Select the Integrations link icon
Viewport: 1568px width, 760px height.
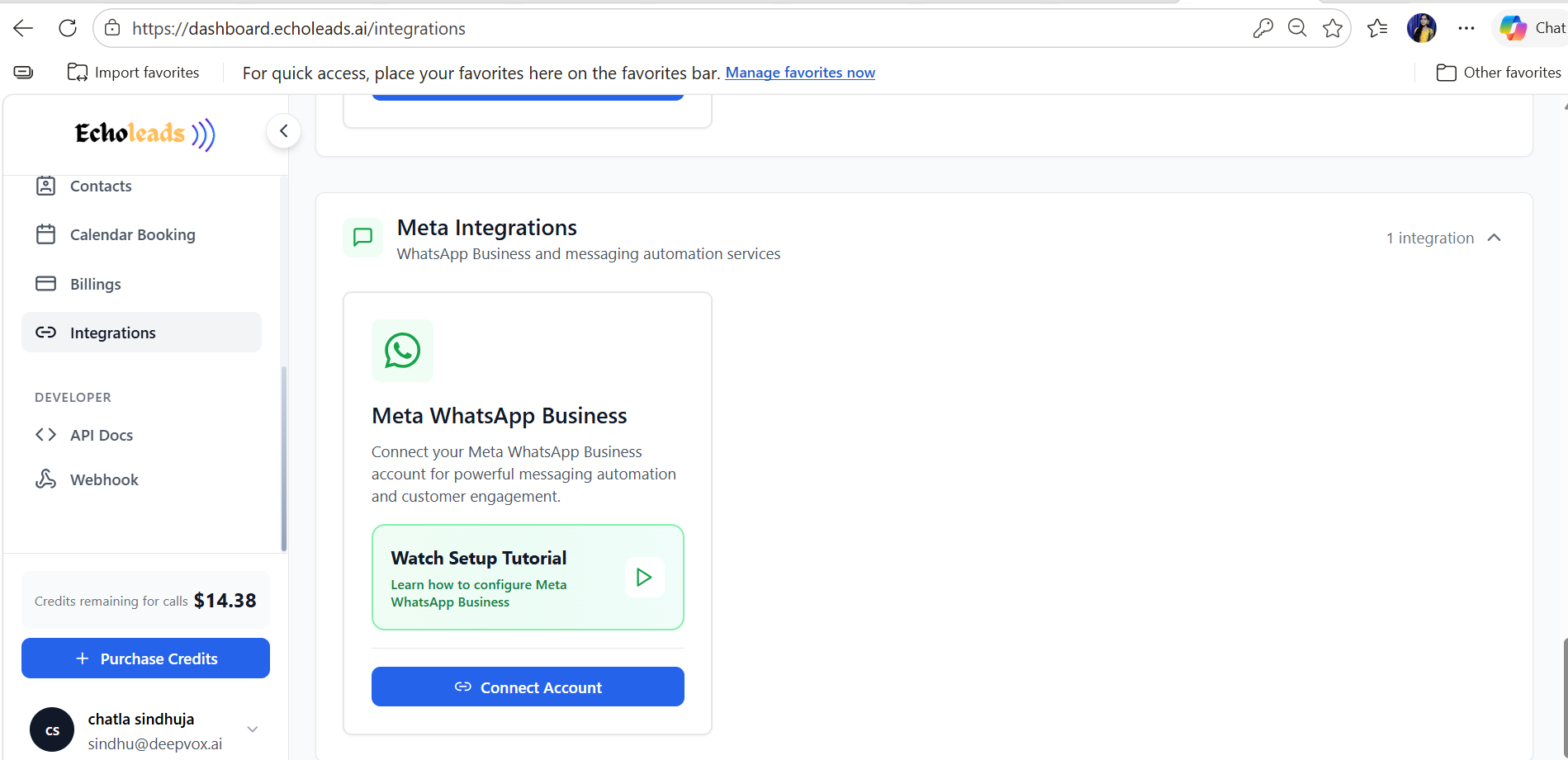click(46, 332)
